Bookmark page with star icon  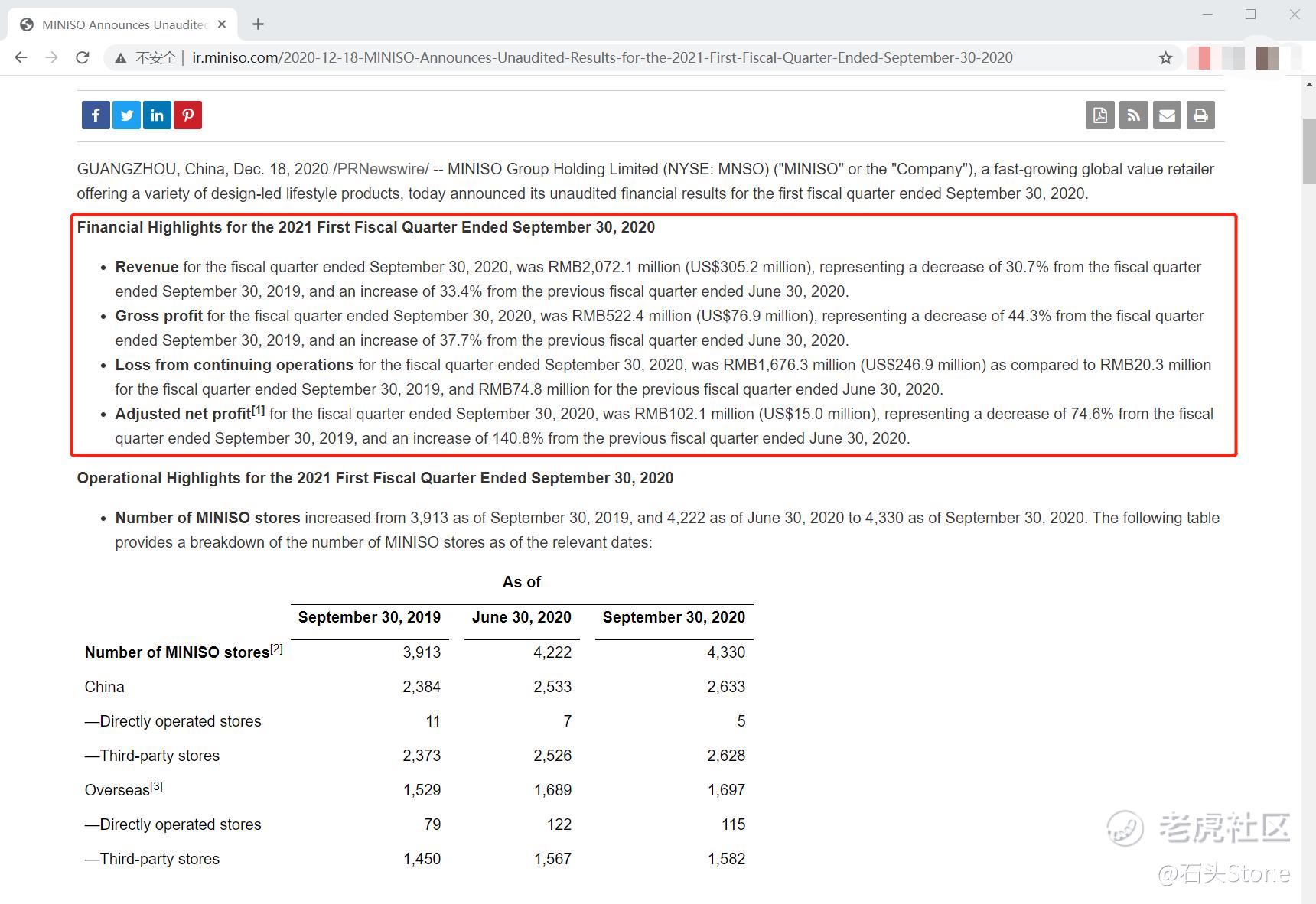[1165, 58]
